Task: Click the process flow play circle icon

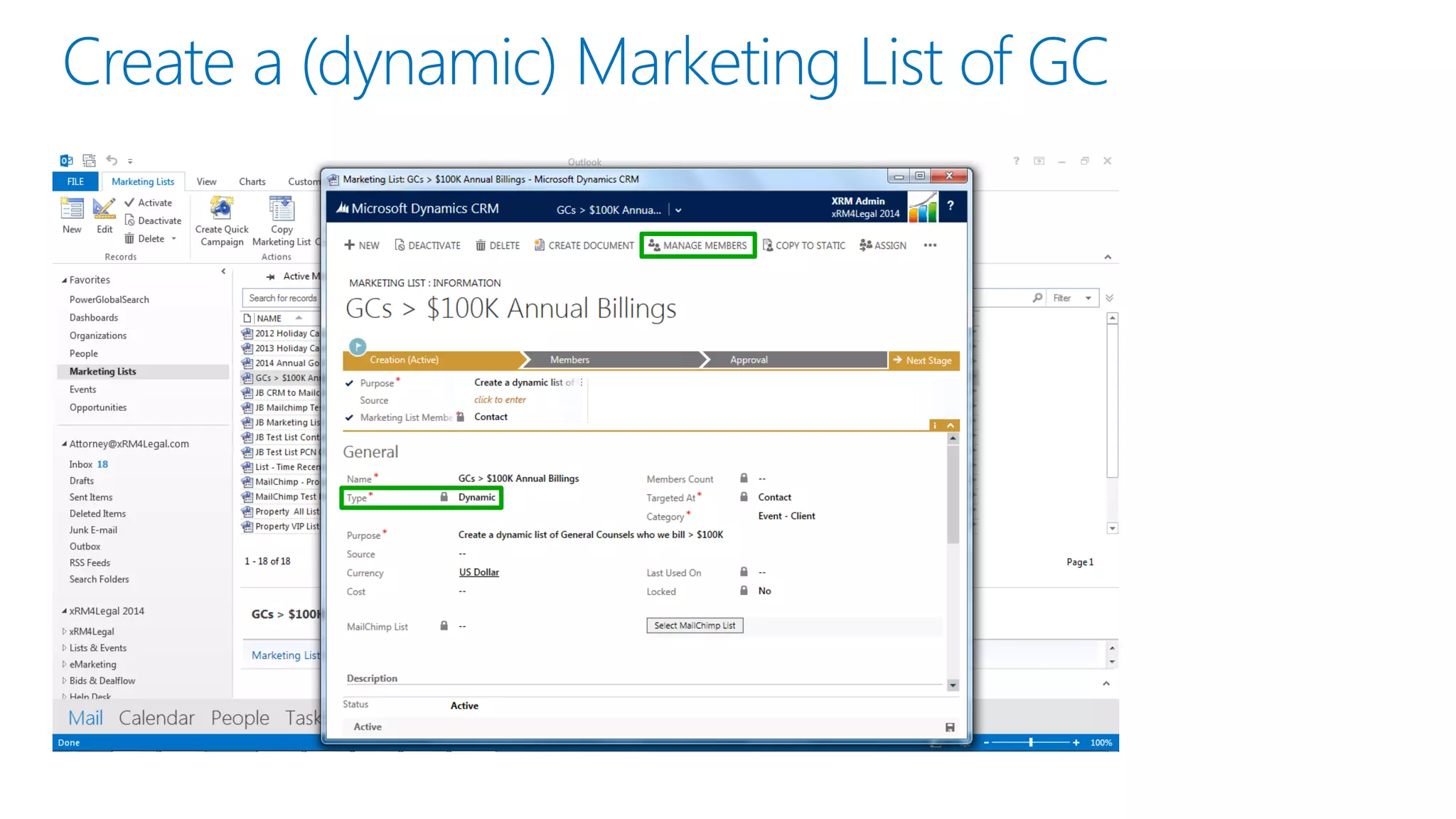Action: pos(358,346)
